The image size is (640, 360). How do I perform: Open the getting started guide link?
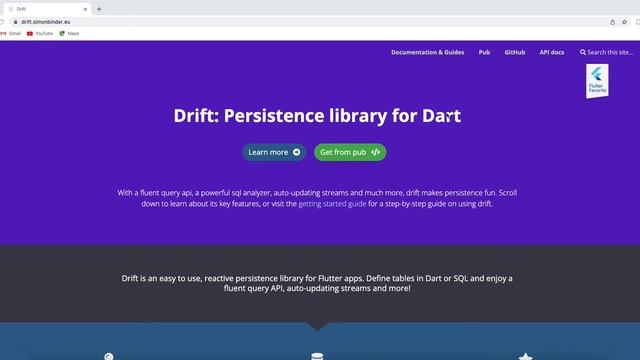pos(332,204)
